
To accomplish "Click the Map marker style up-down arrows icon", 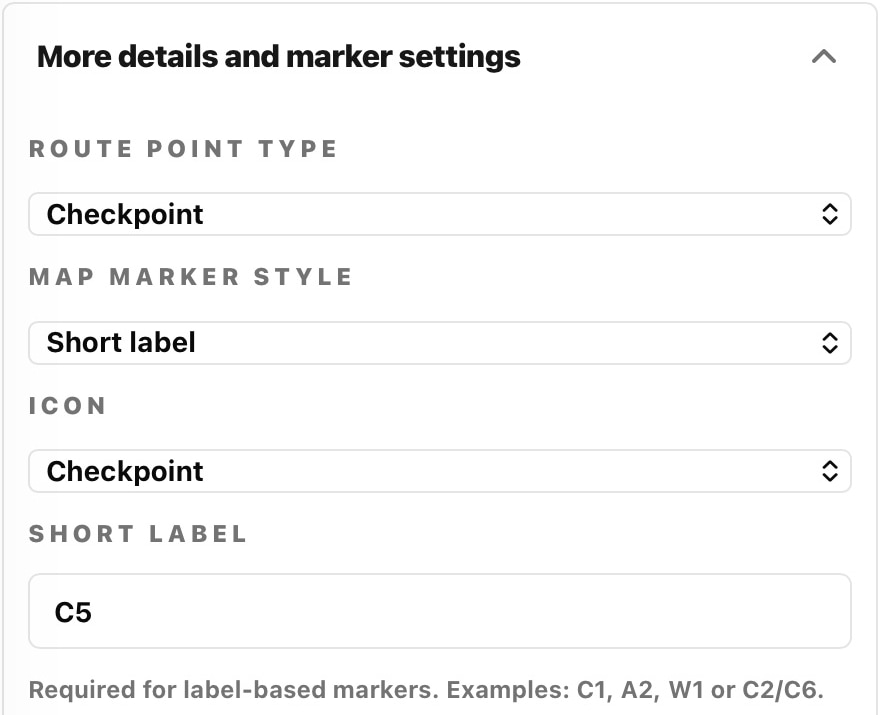I will point(829,342).
